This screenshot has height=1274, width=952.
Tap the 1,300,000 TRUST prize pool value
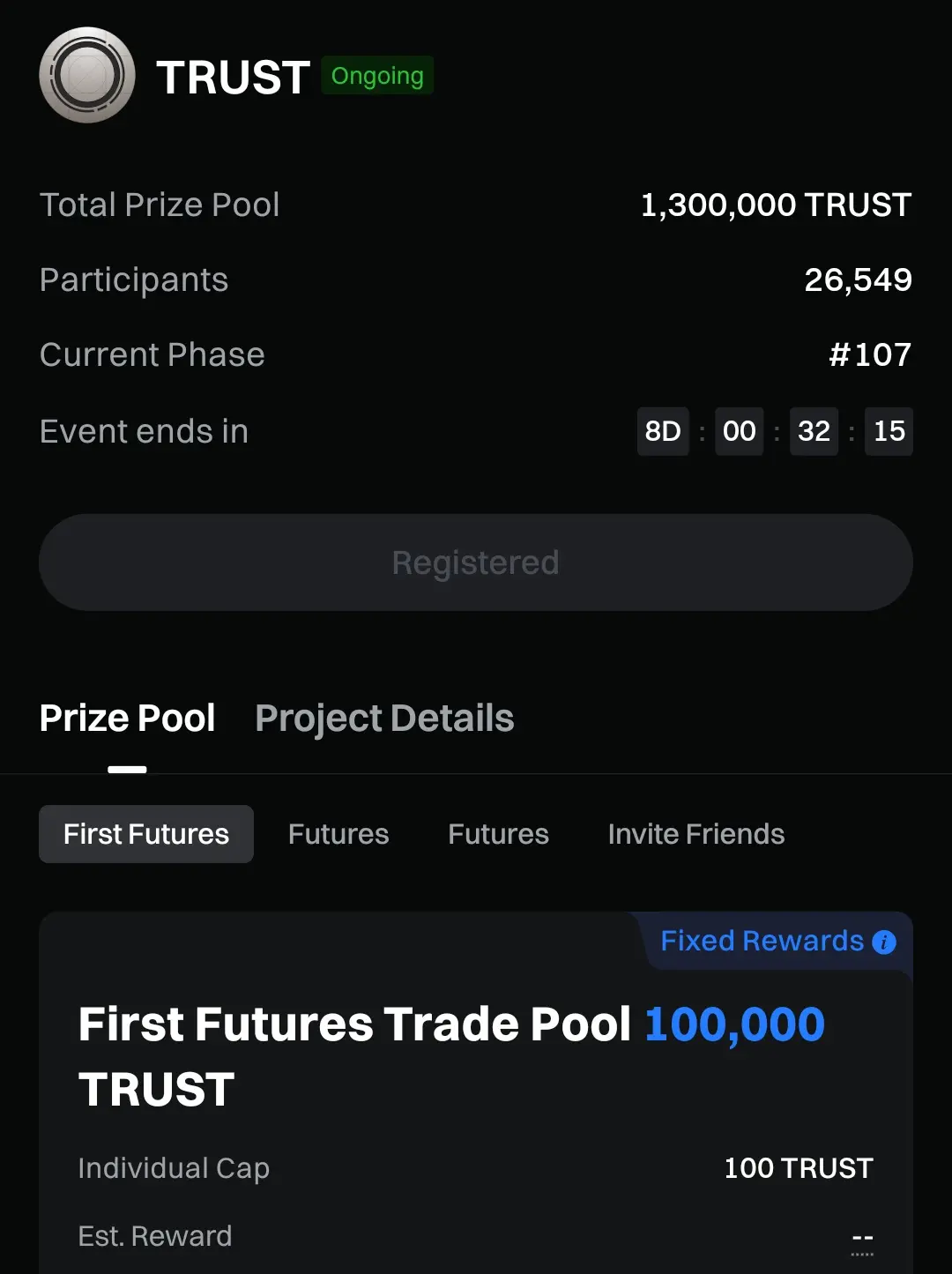click(776, 205)
